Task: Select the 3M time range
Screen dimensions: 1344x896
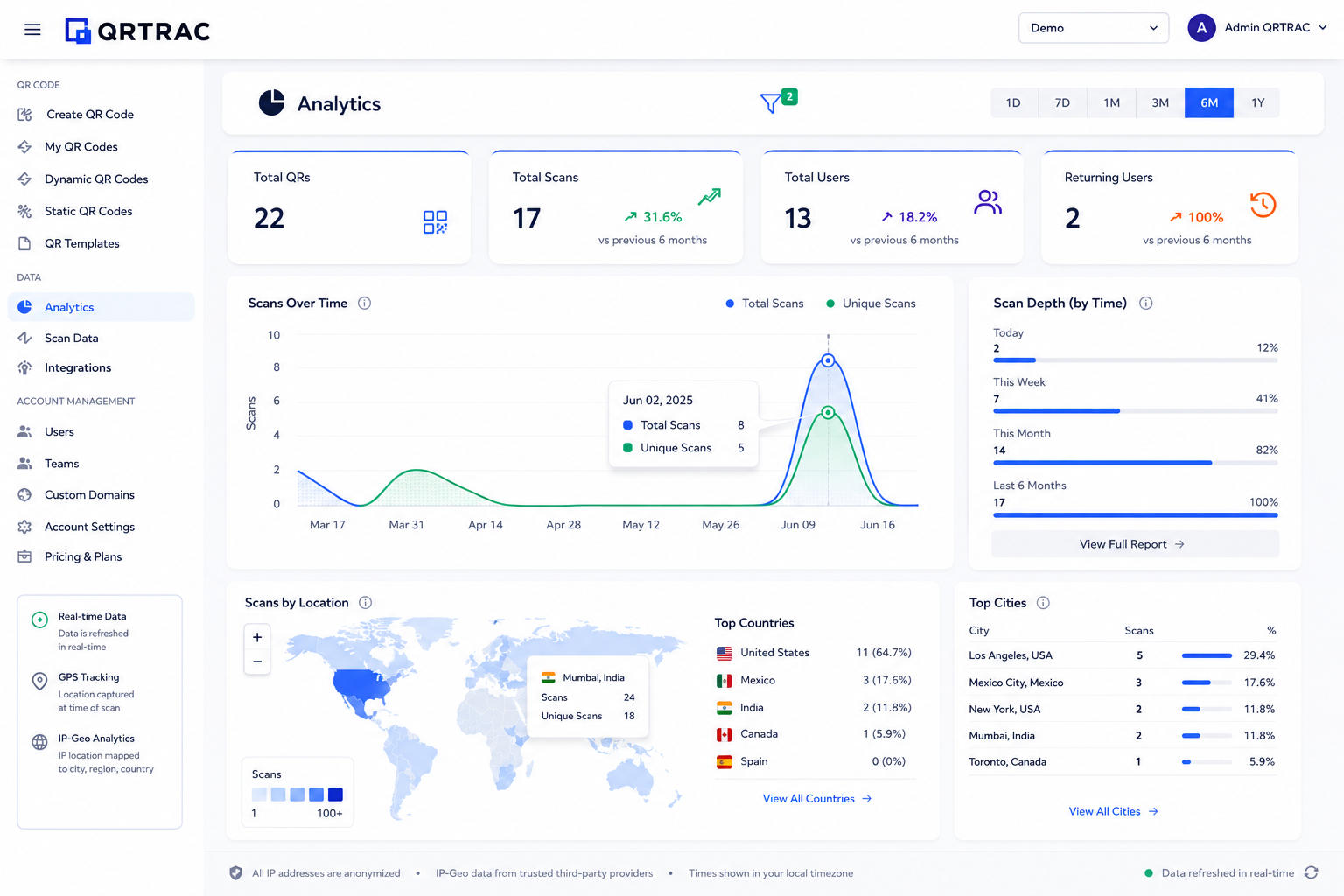Action: tap(1160, 102)
